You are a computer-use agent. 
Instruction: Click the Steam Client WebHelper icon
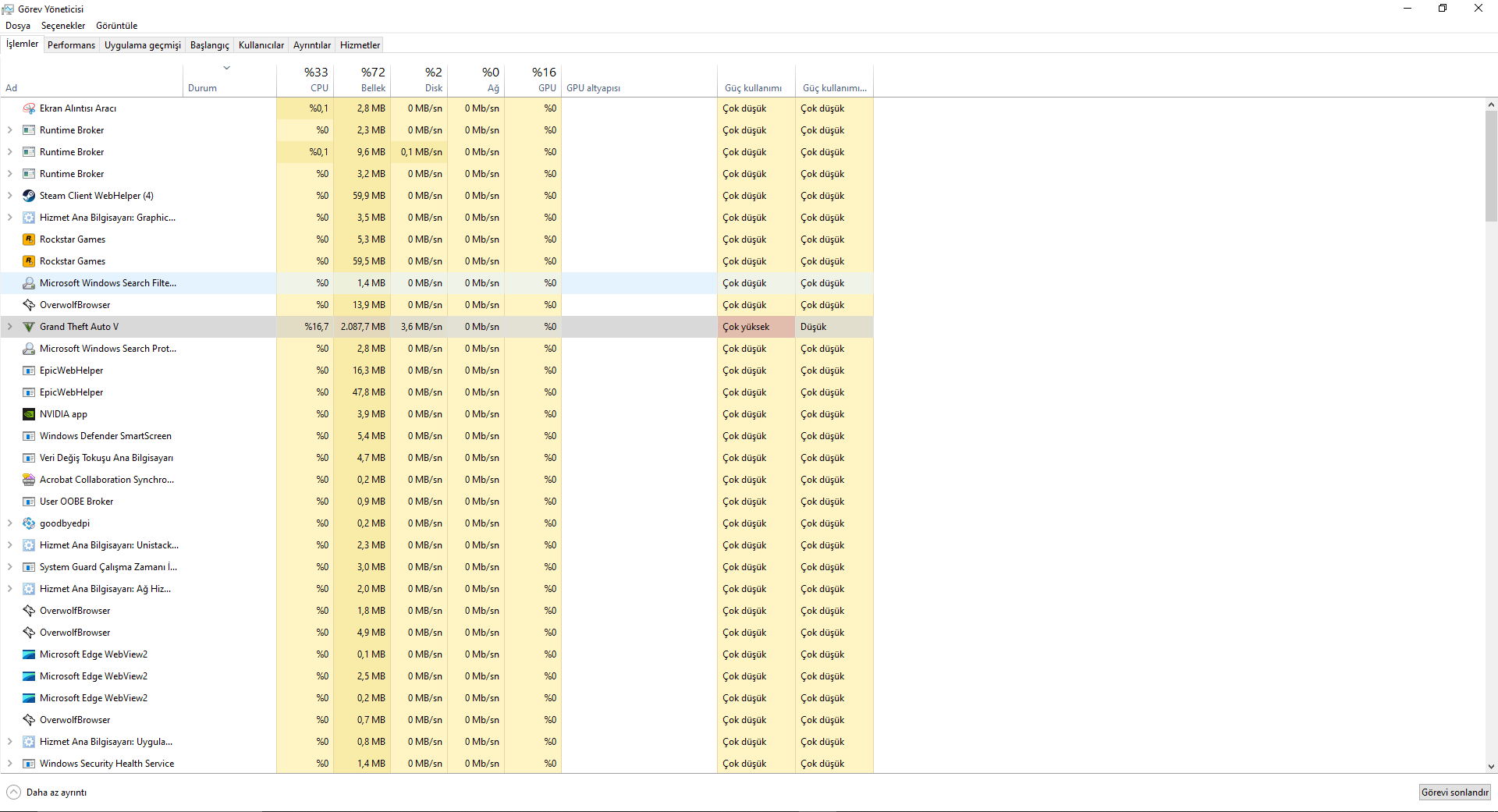click(29, 196)
